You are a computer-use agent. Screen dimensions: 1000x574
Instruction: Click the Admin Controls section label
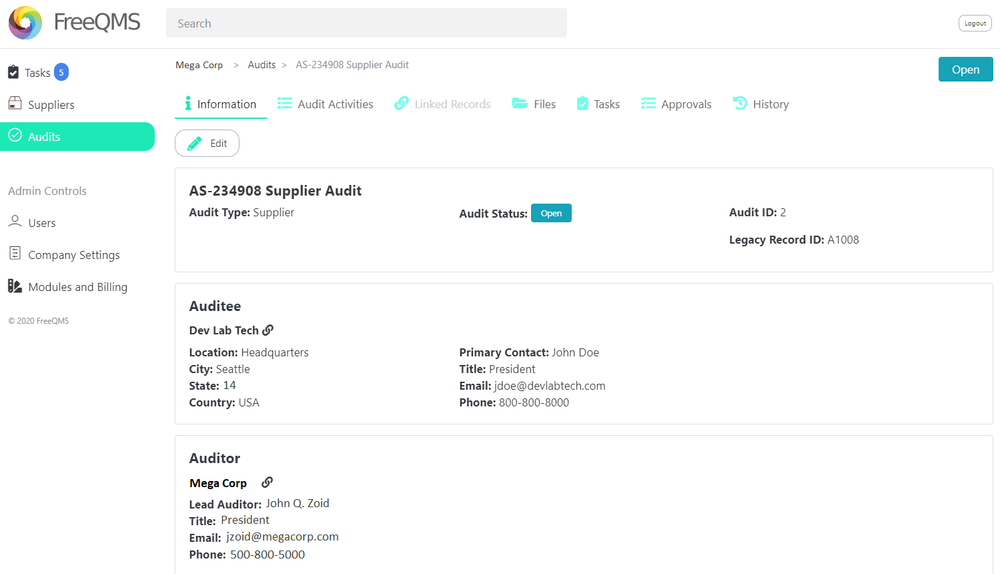click(x=47, y=191)
